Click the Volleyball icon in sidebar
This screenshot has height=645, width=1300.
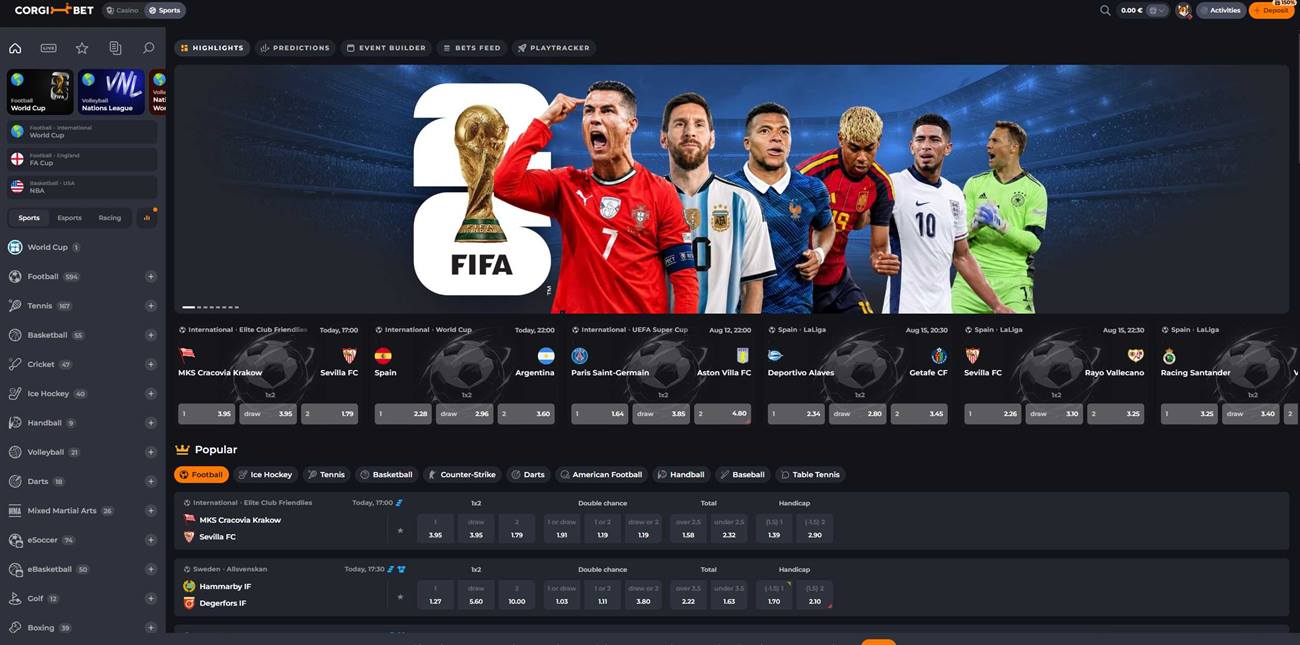point(15,452)
